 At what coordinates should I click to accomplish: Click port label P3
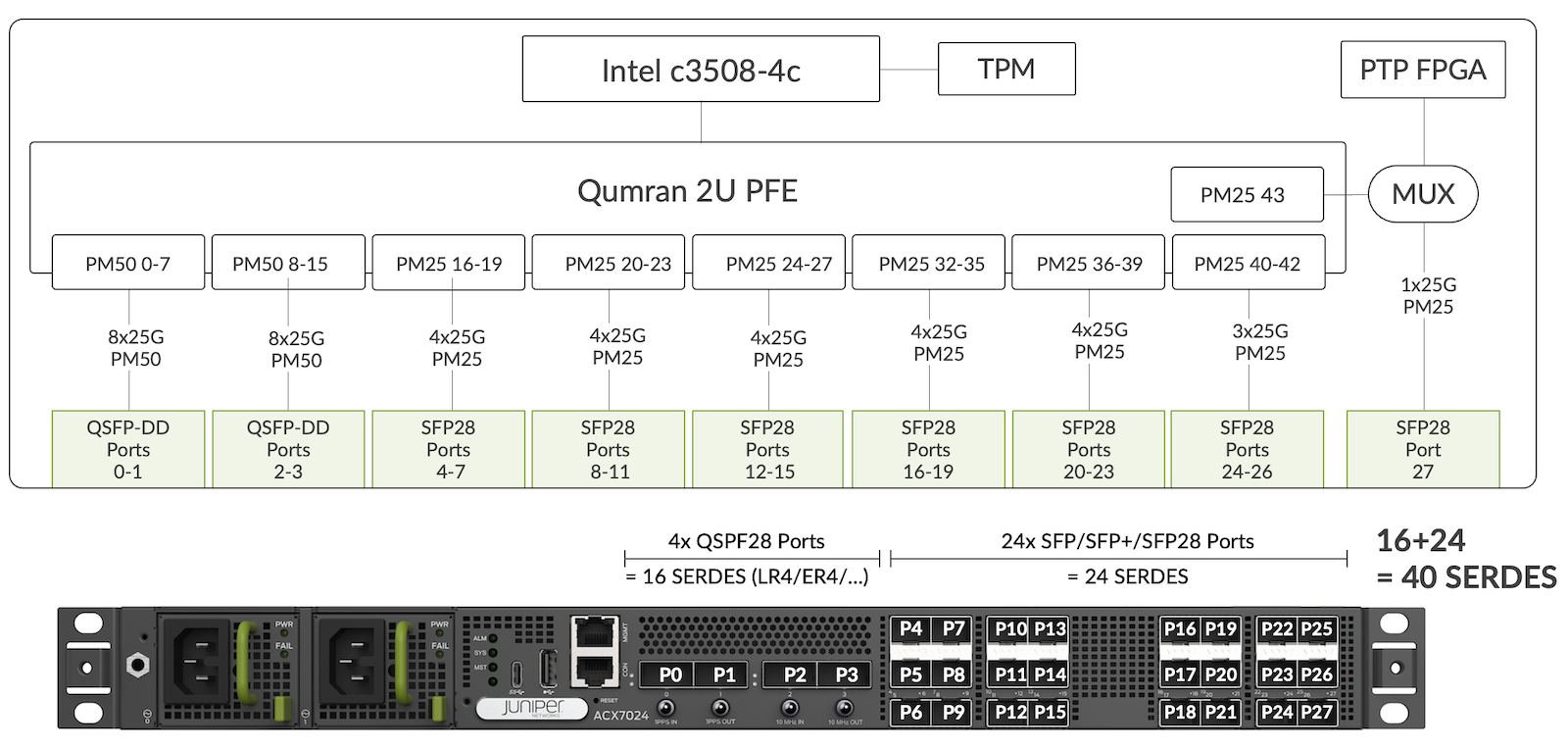click(x=847, y=674)
